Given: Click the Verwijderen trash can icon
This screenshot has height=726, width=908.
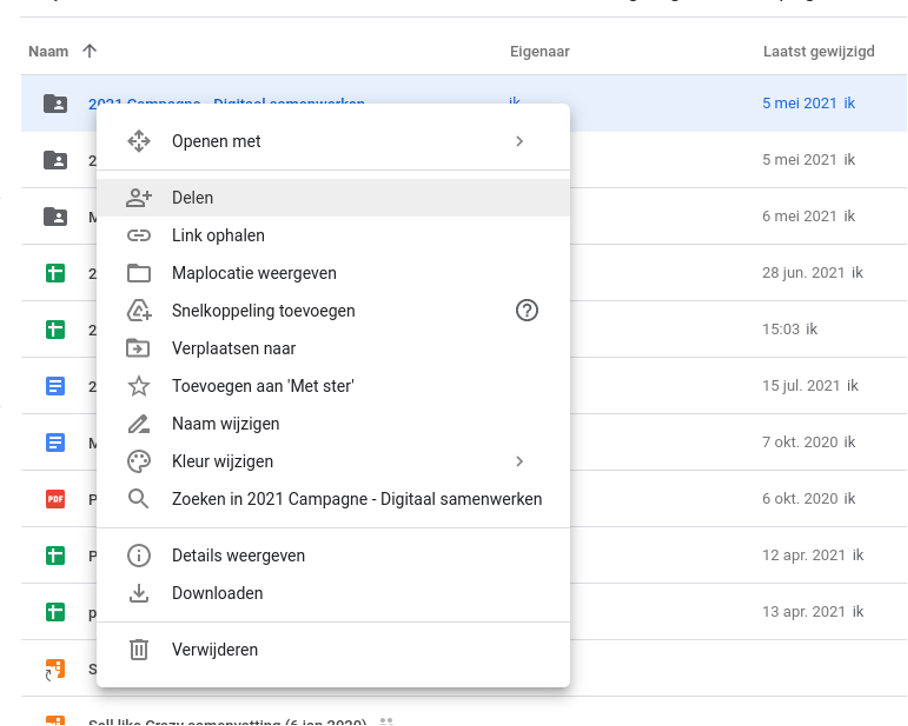Looking at the screenshot, I should (x=139, y=650).
